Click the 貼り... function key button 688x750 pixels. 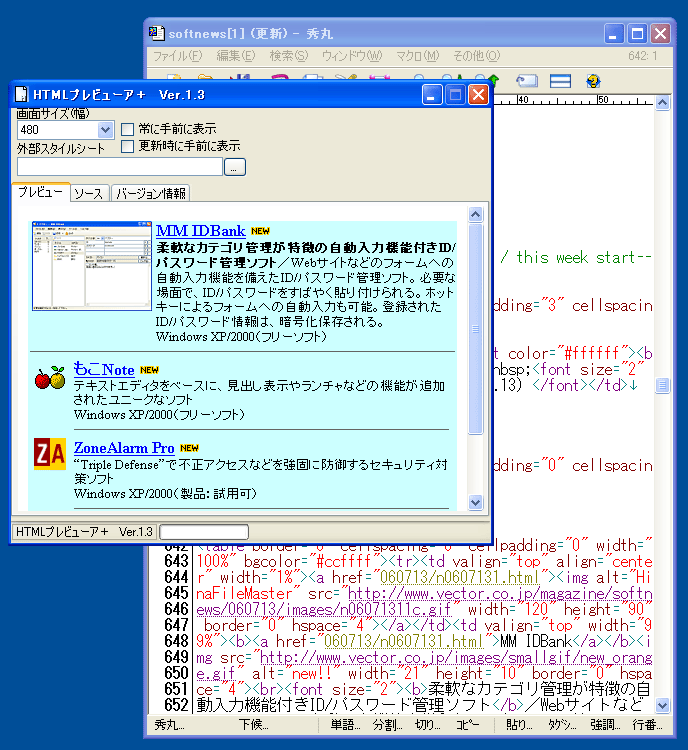pyautogui.click(x=519, y=725)
